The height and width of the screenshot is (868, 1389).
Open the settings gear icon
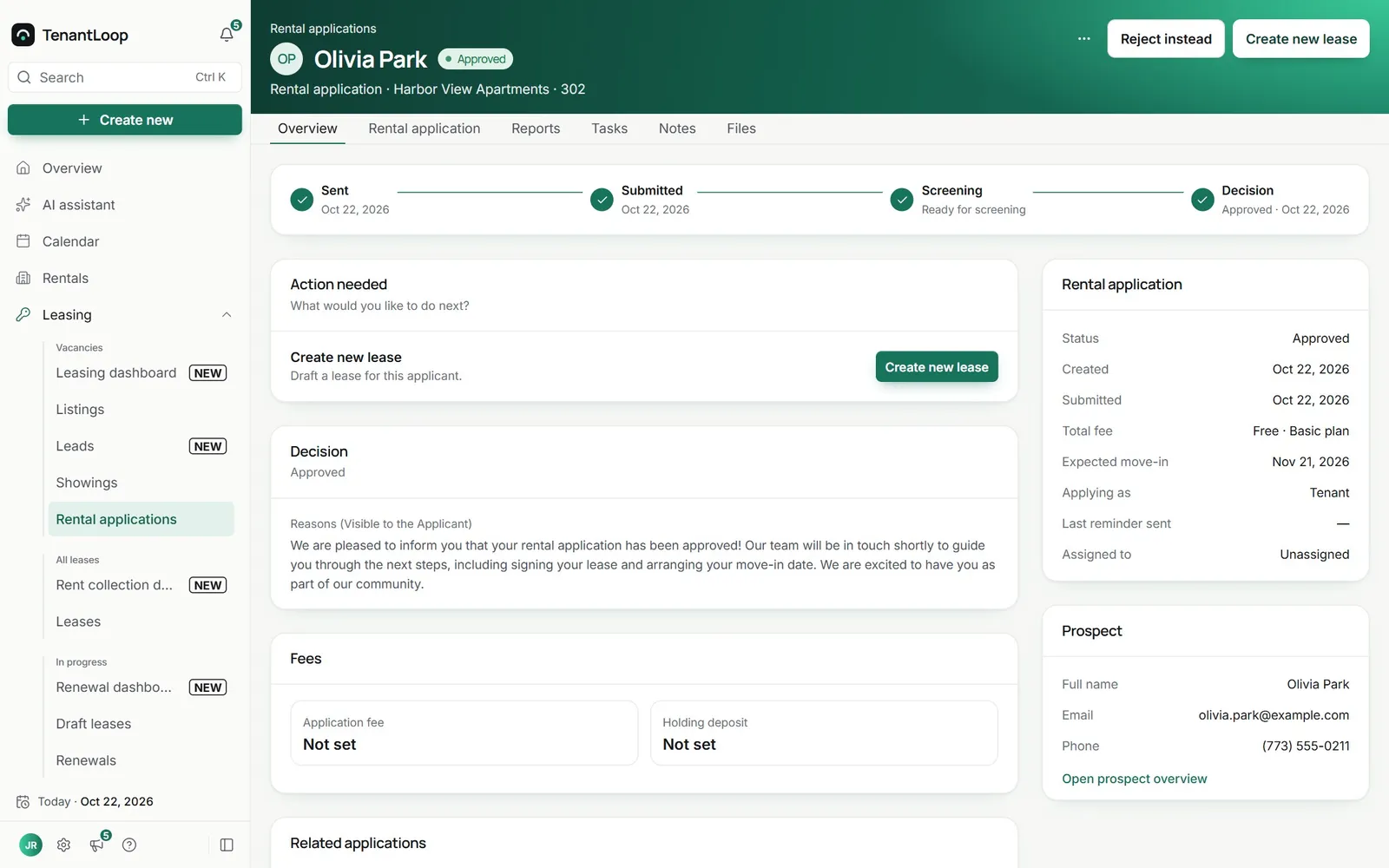click(63, 845)
